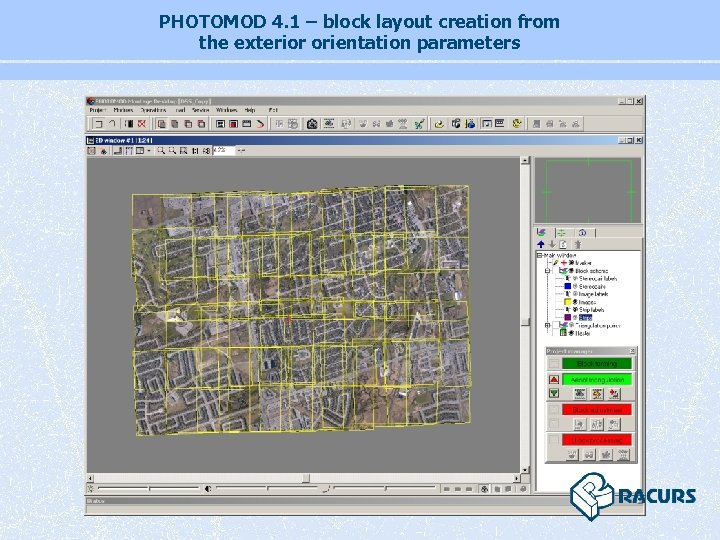Click the horizontal scrollbar thumb below the map

306,478
